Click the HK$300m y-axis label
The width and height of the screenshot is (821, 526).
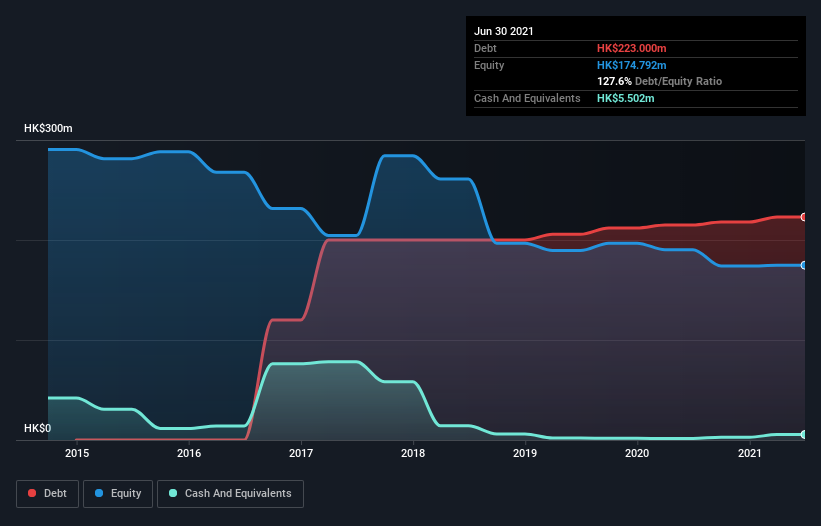point(48,128)
